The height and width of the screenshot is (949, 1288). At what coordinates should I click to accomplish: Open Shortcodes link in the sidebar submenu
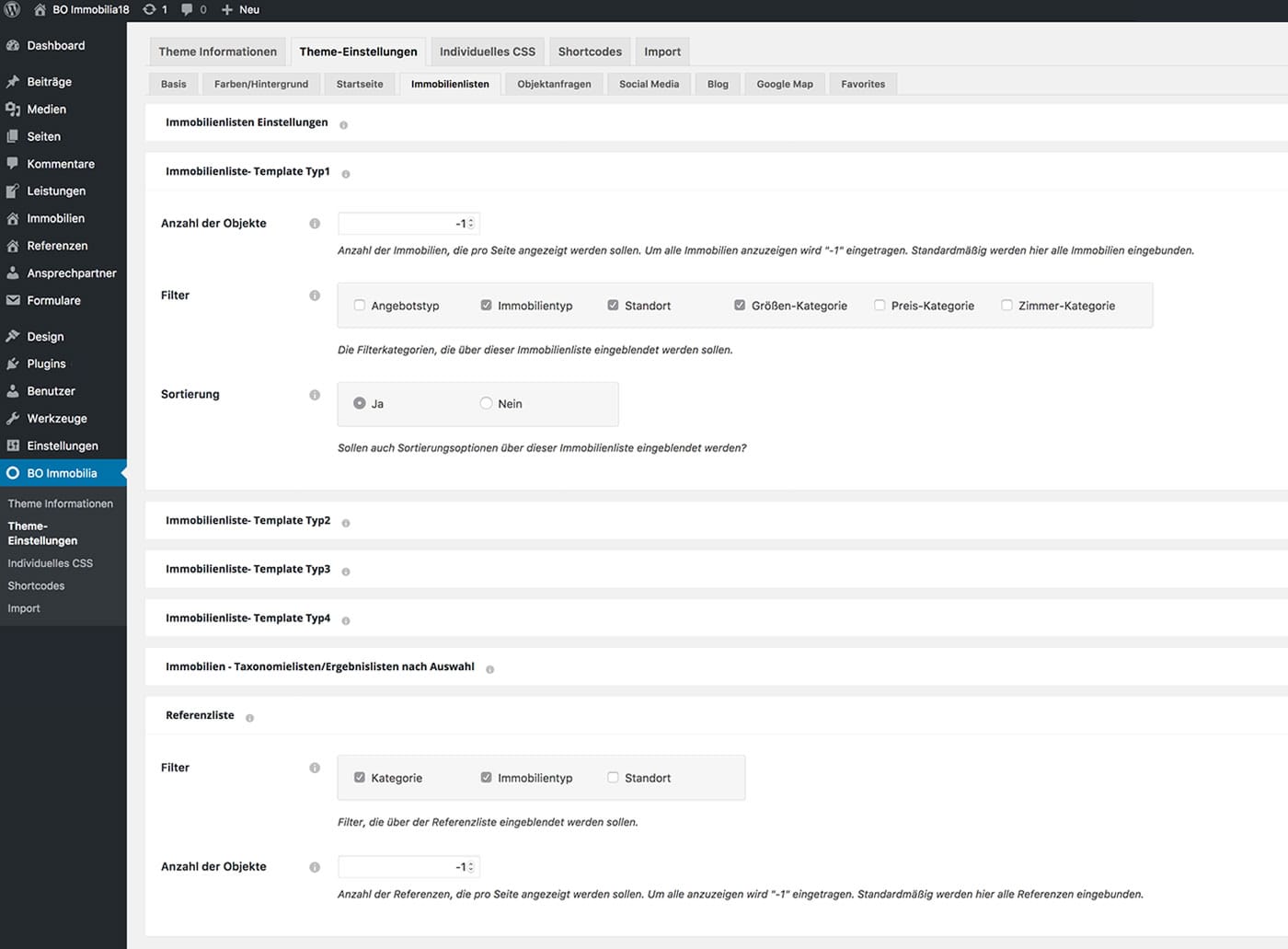click(x=36, y=585)
